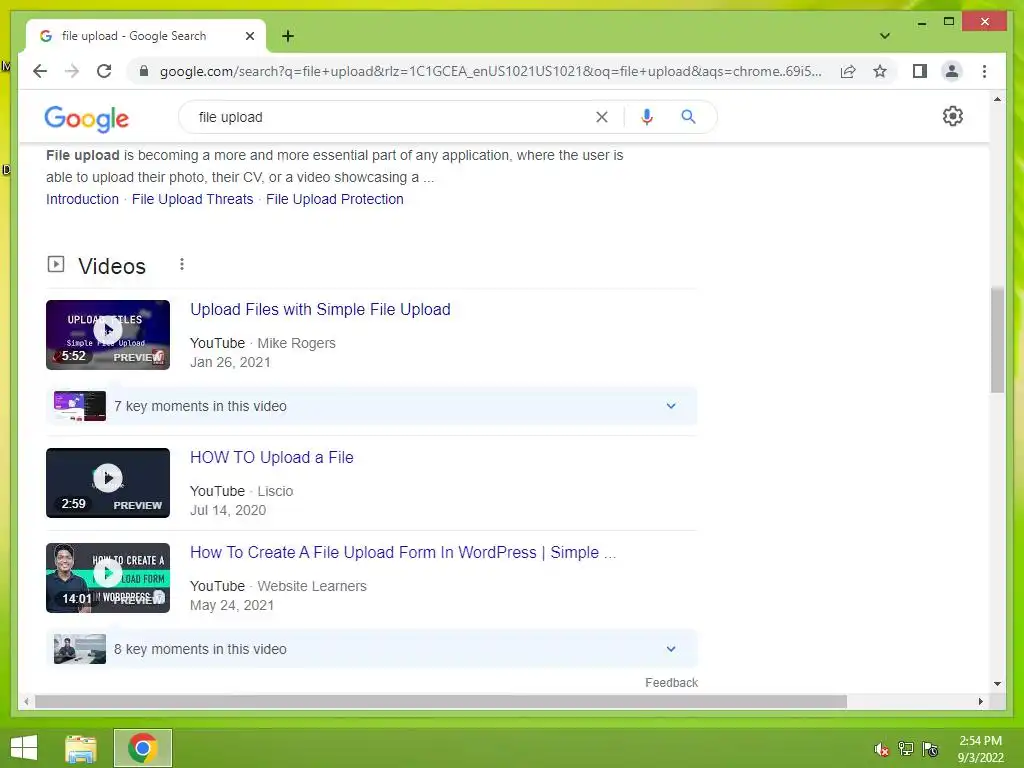Viewport: 1024px width, 768px height.
Task: Open the File Upload Protection link
Action: pos(334,199)
